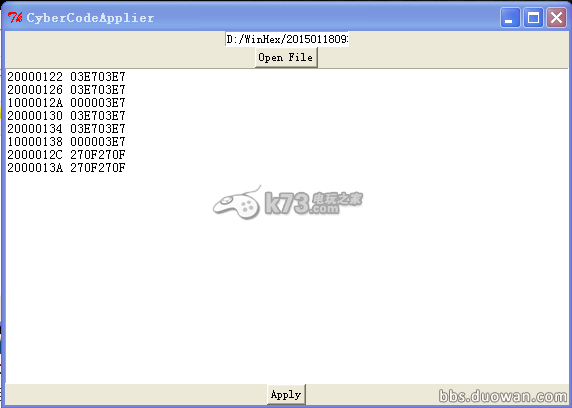
Task: Click the bbs.duowan.com watermark text
Action: pyautogui.click(x=503, y=396)
